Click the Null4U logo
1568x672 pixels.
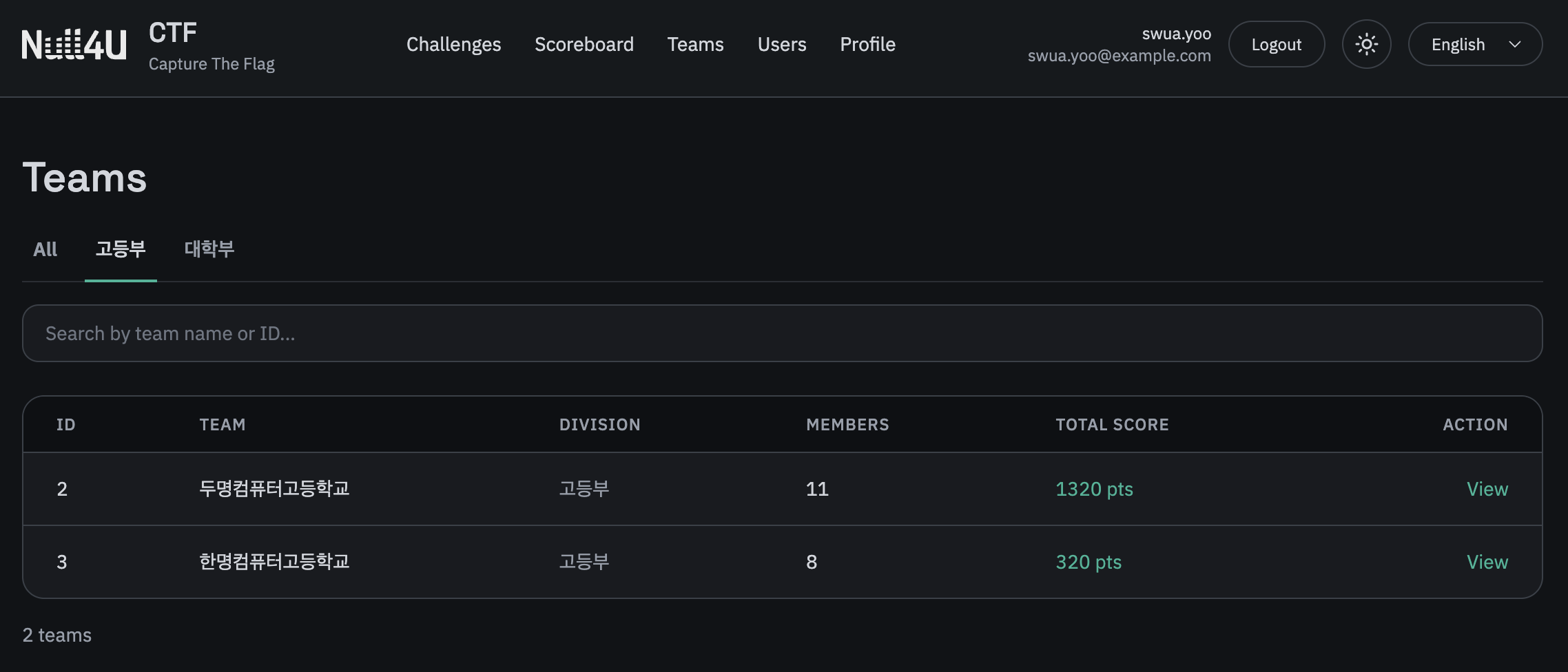(x=74, y=45)
